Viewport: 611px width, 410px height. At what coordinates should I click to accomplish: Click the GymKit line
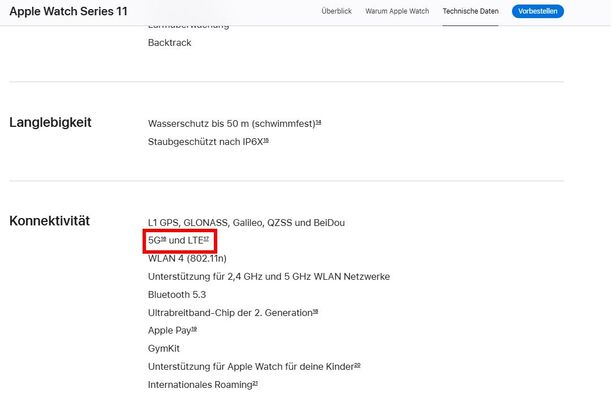[x=164, y=348]
